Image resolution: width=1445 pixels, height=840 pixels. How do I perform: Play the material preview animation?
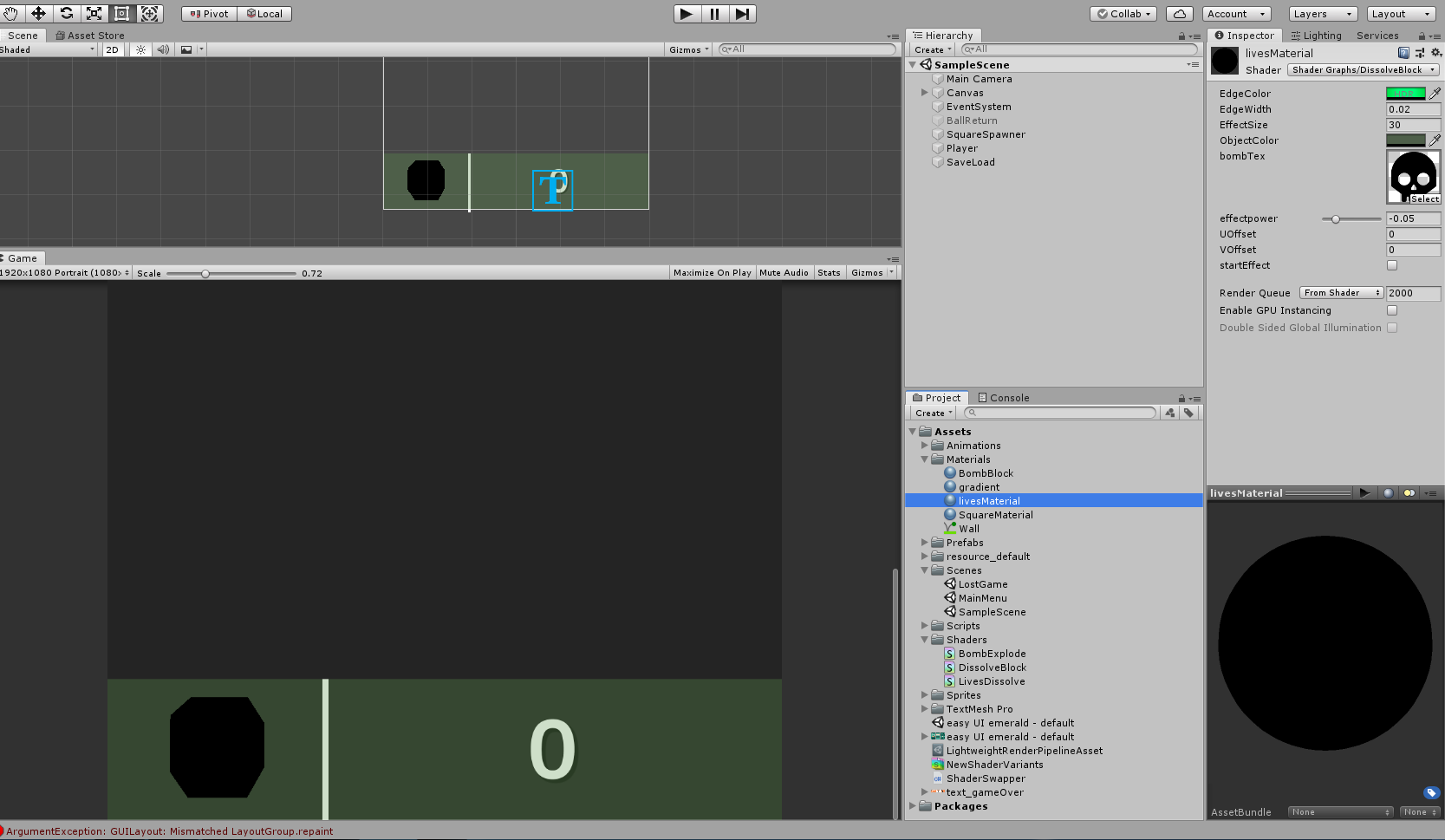coord(1364,493)
